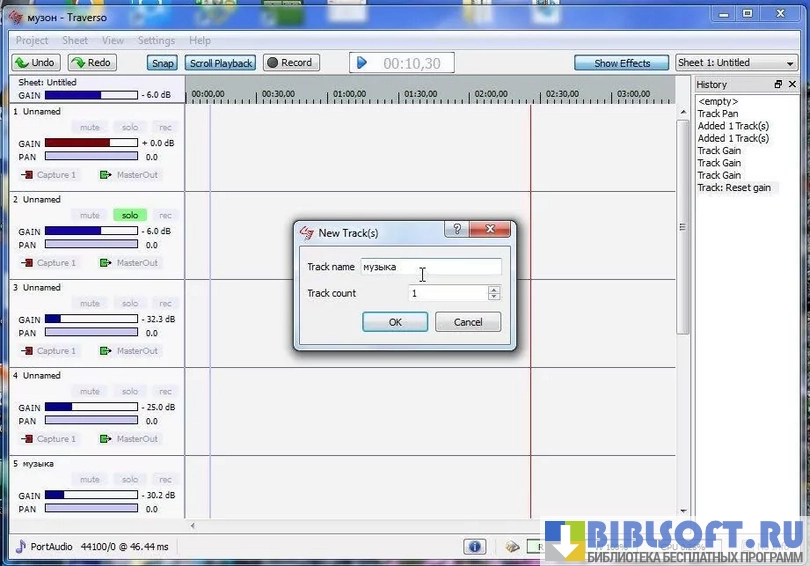Open the Project menu
The image size is (810, 566).
(x=32, y=40)
